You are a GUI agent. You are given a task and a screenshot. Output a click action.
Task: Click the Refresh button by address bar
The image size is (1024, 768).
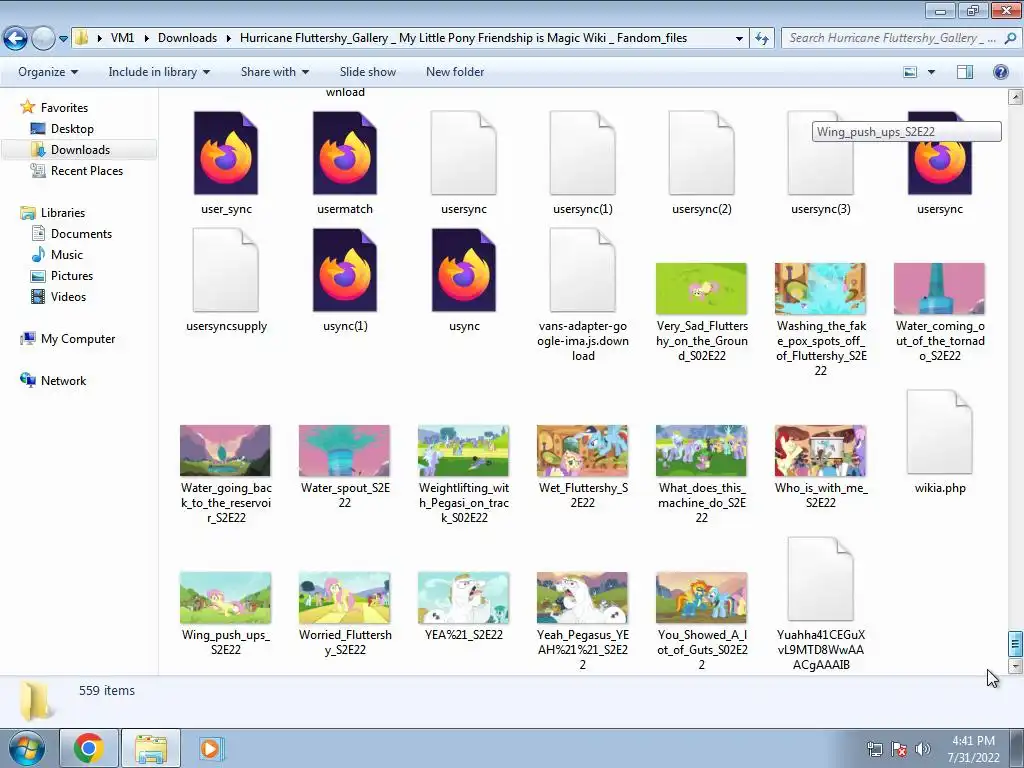[x=761, y=38]
